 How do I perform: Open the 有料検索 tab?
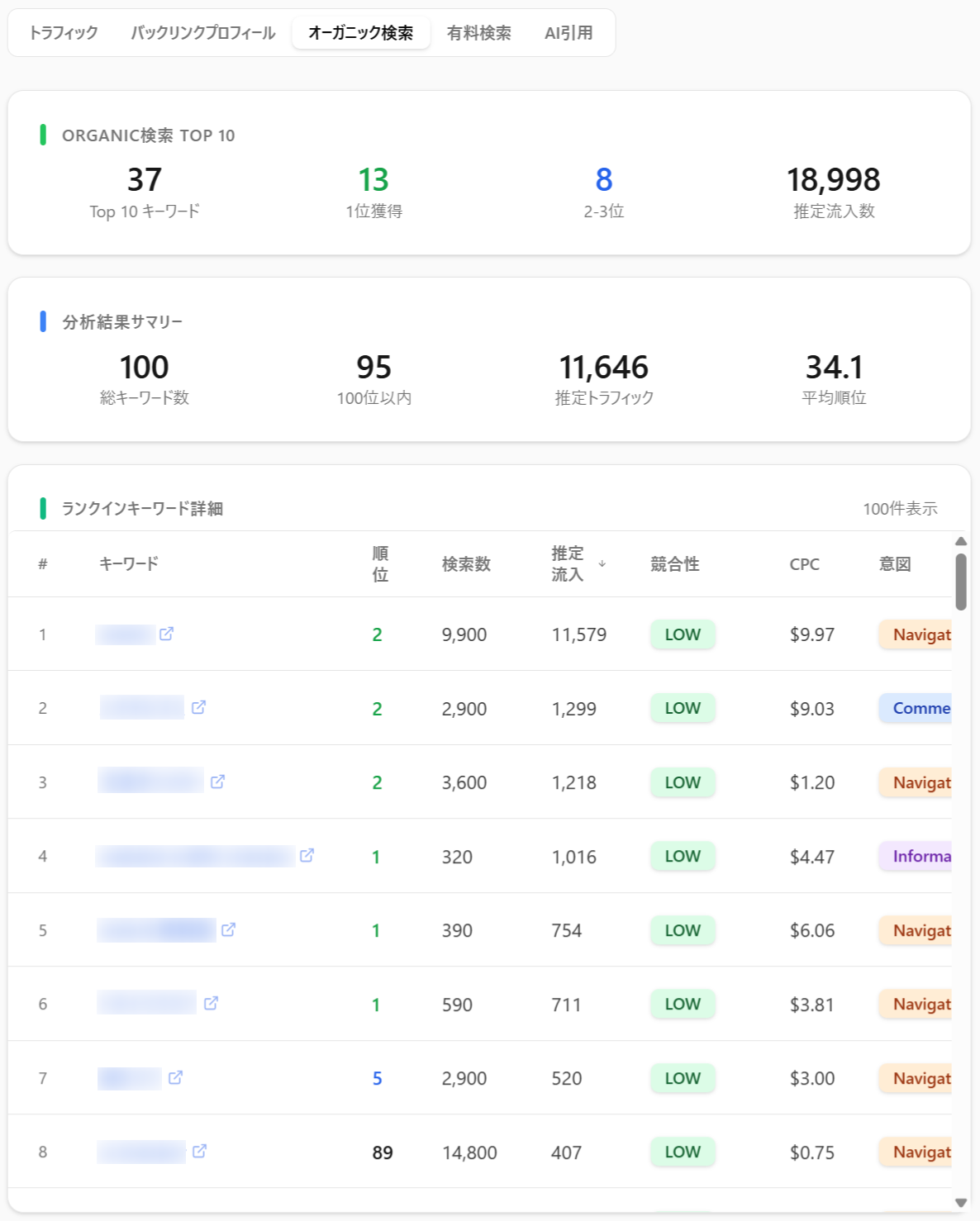478,33
